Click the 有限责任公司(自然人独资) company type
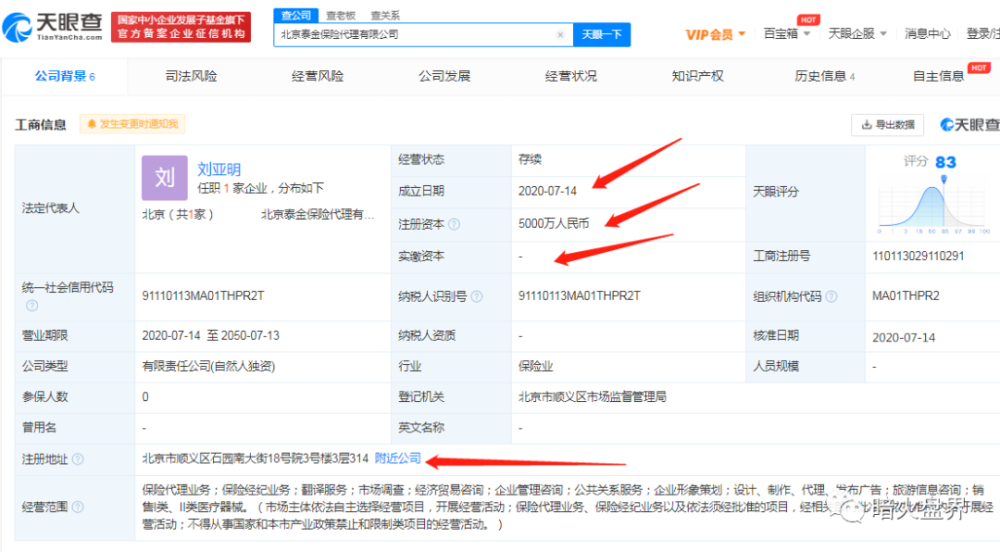This screenshot has width=1000, height=552. tap(209, 366)
